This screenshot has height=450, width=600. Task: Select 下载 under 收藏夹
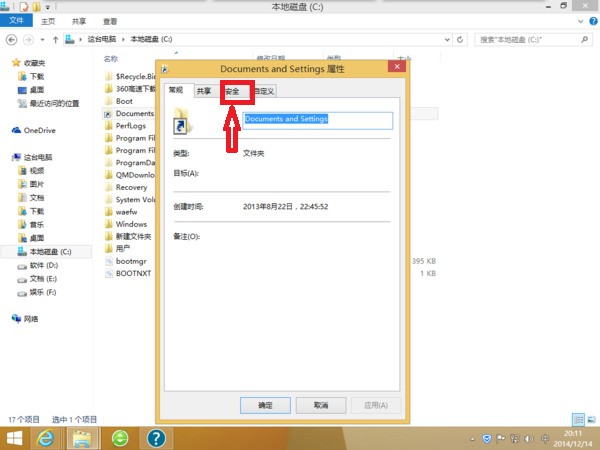click(31, 77)
